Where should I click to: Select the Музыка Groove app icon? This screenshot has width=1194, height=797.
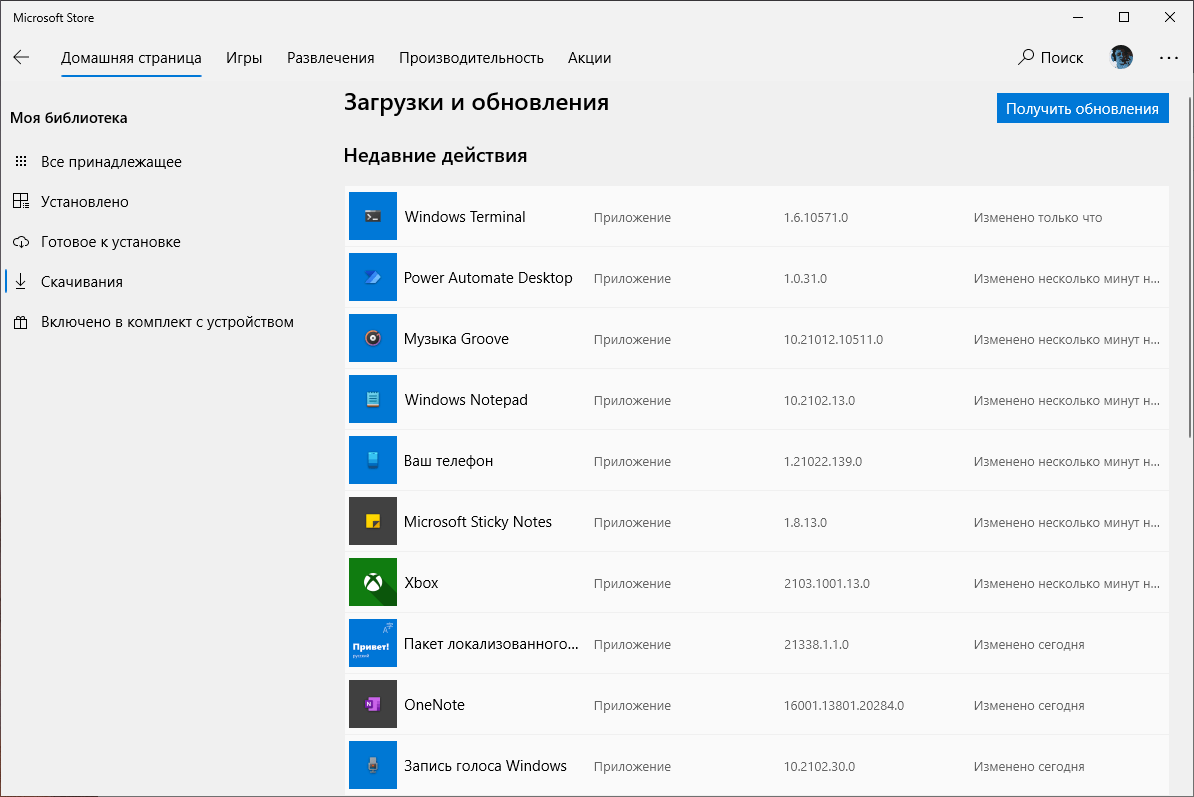372,338
